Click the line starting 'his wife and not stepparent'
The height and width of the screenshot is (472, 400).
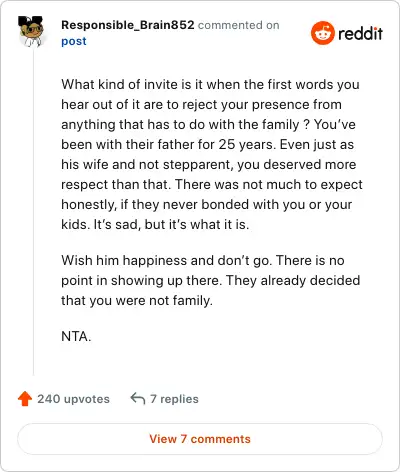tap(209, 164)
